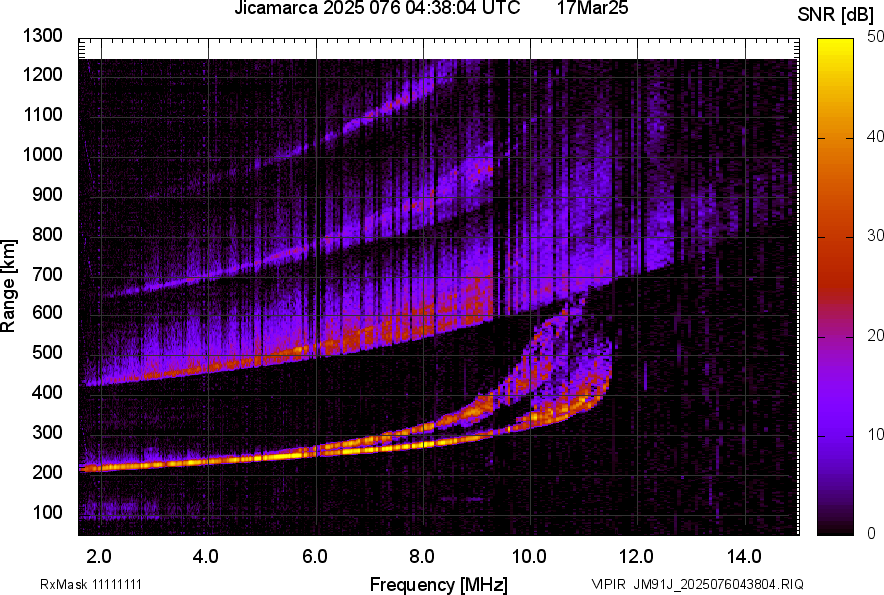
Task: Click the 50 colorbar tick value
Action: [876, 37]
